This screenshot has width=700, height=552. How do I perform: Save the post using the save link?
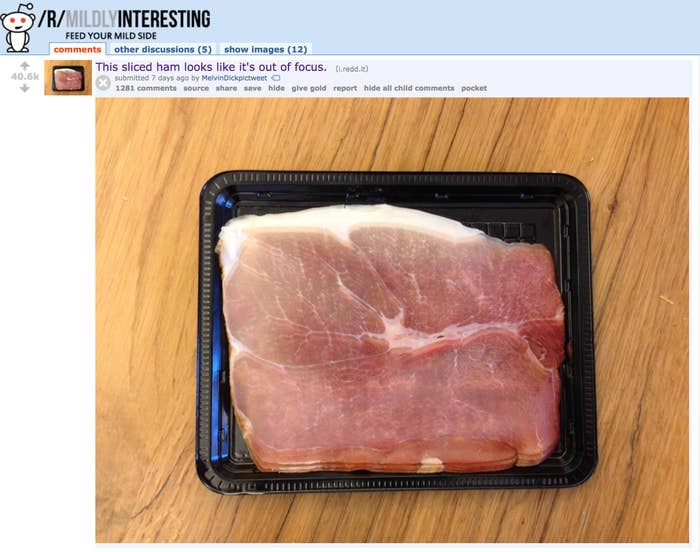(253, 88)
